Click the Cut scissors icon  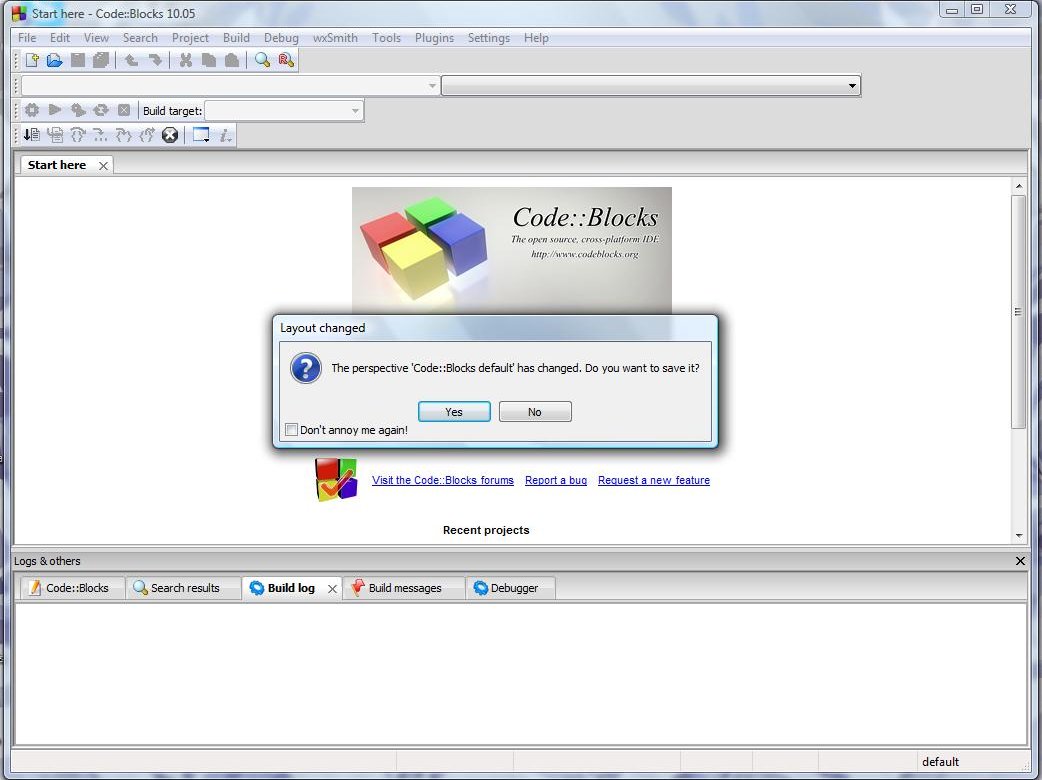(185, 60)
